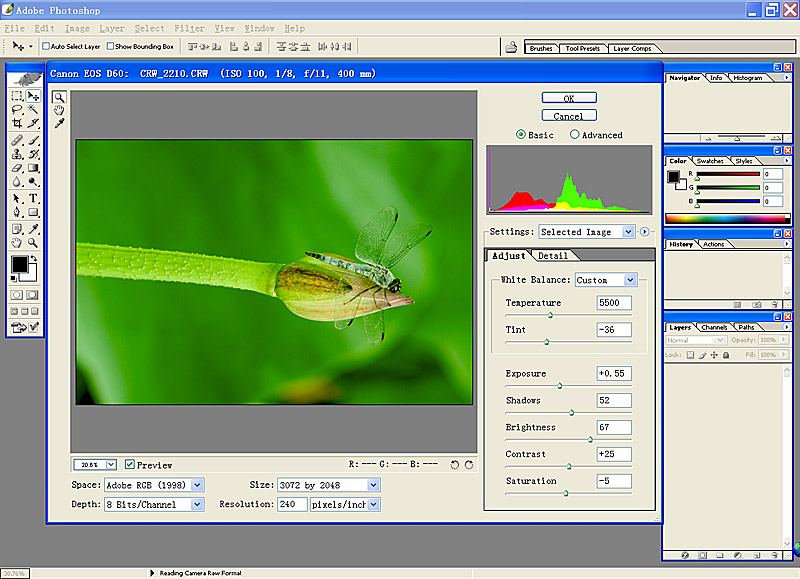Screen dimensions: 800x579
Task: Click the Temperature value field 5500
Action: tap(614, 303)
